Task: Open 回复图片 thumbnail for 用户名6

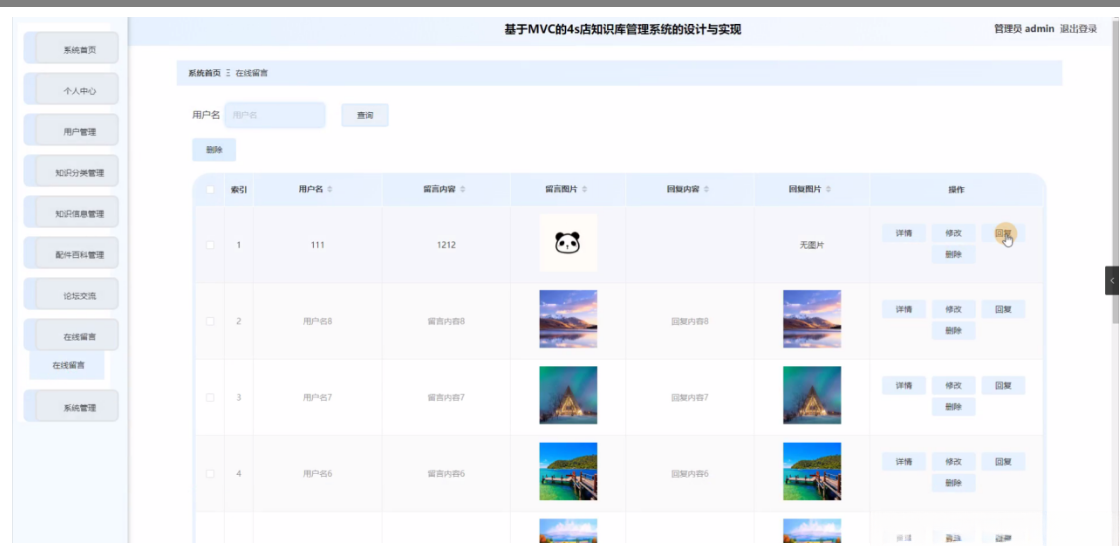Action: pyautogui.click(x=812, y=471)
